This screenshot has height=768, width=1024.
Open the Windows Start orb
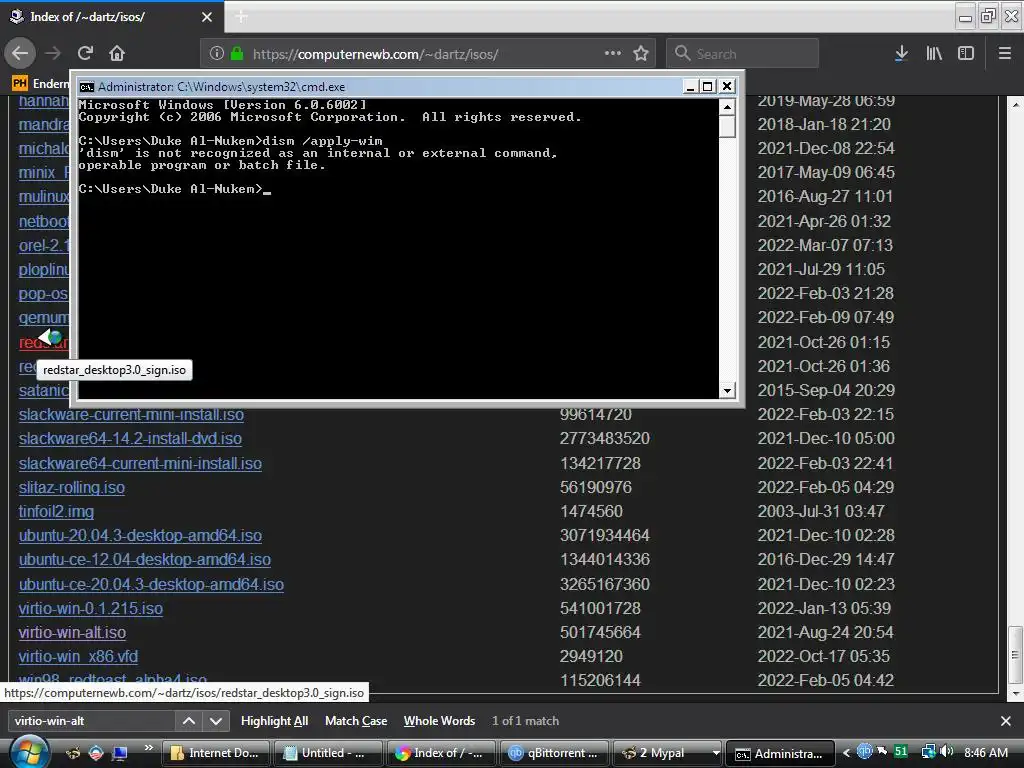tap(29, 753)
